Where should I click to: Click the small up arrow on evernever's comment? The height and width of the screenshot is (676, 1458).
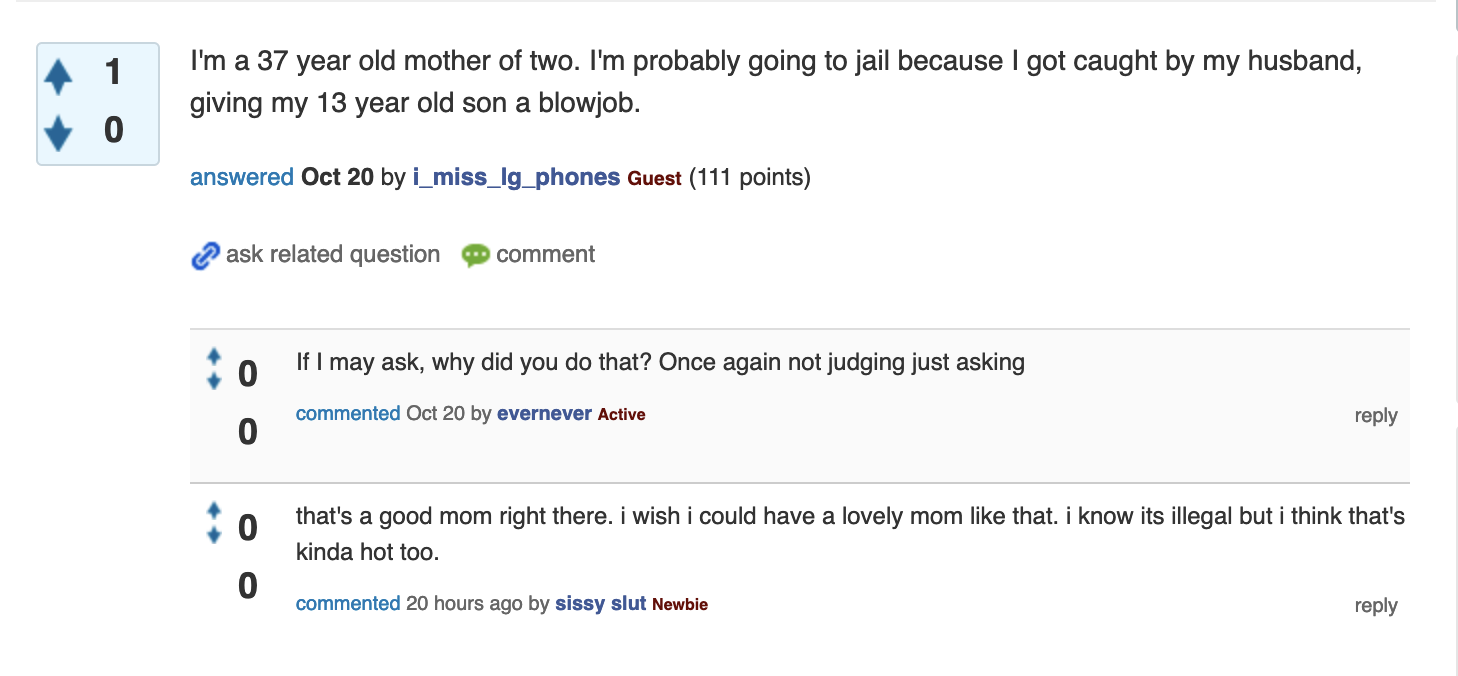213,356
